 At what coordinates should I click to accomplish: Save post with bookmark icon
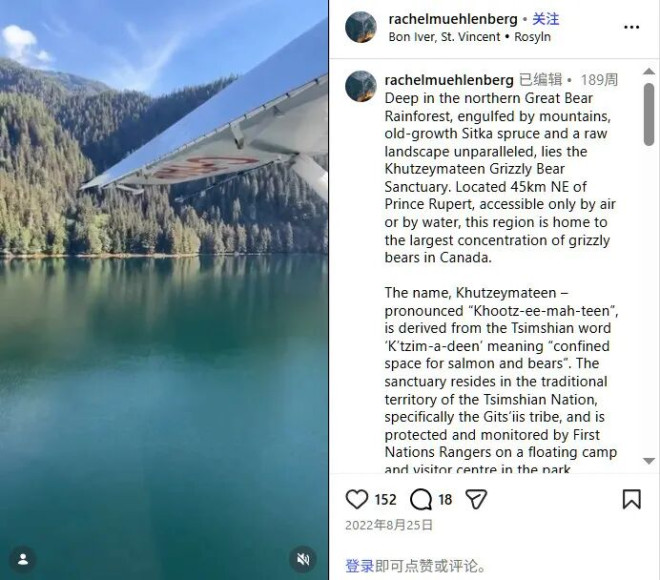coord(631,499)
